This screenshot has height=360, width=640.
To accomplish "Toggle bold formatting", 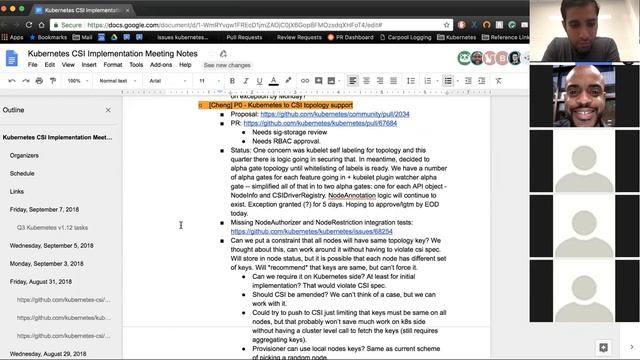I will pos(232,81).
